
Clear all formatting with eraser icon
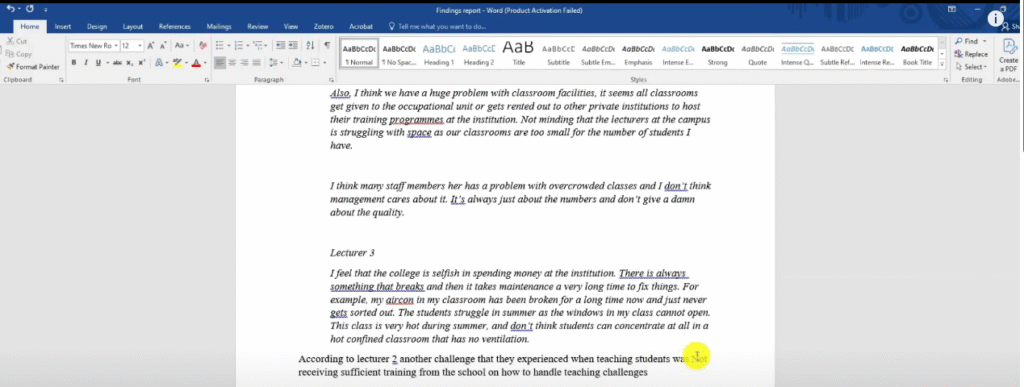click(203, 46)
